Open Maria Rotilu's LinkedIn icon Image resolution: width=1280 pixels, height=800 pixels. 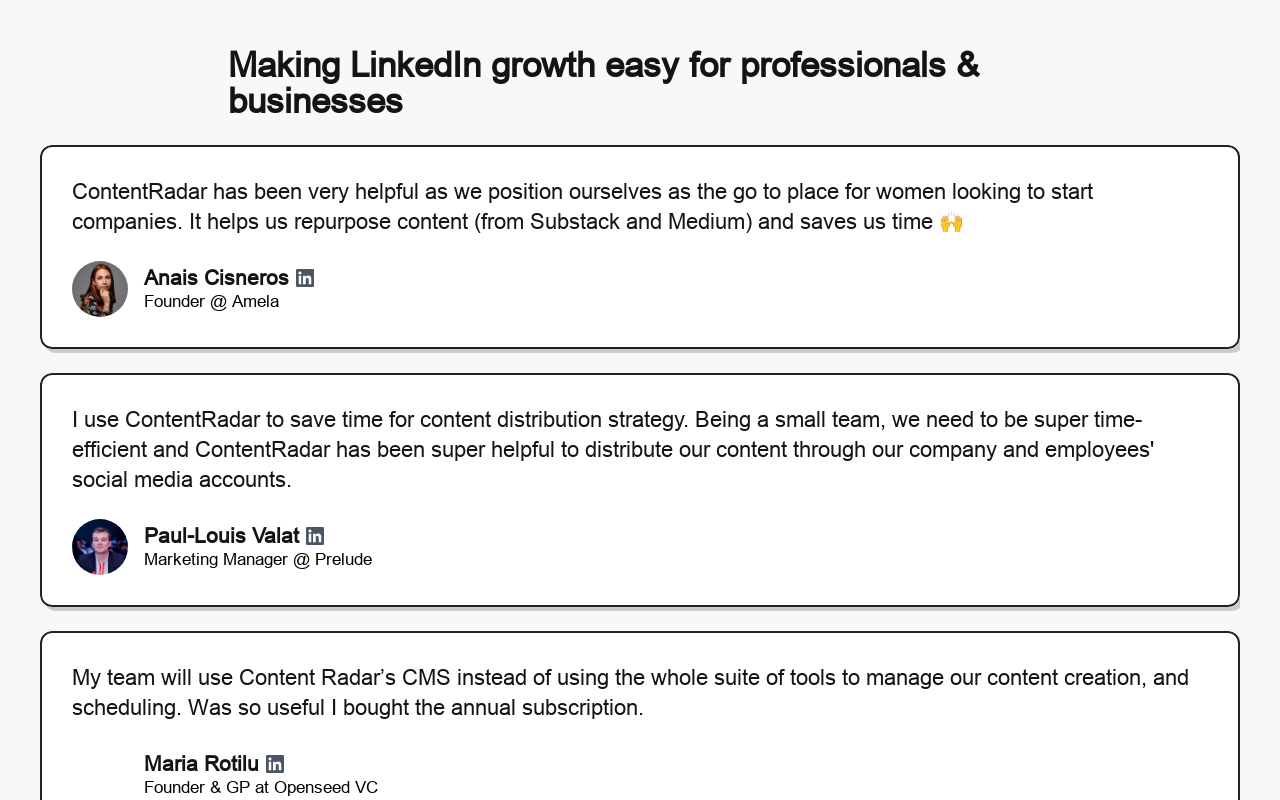click(275, 764)
